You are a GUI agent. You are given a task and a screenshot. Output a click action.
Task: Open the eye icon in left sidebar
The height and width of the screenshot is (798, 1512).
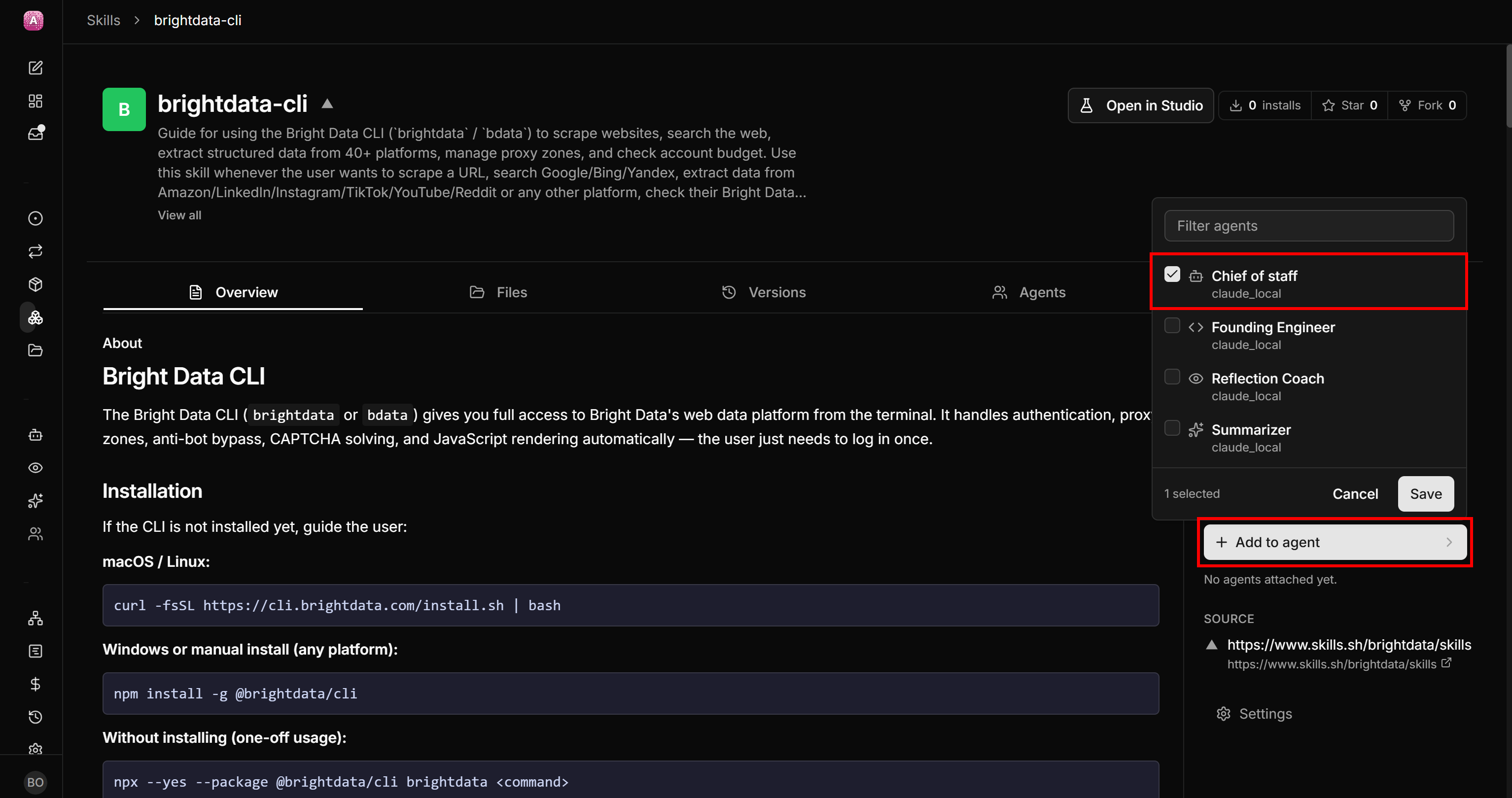pyautogui.click(x=35, y=468)
